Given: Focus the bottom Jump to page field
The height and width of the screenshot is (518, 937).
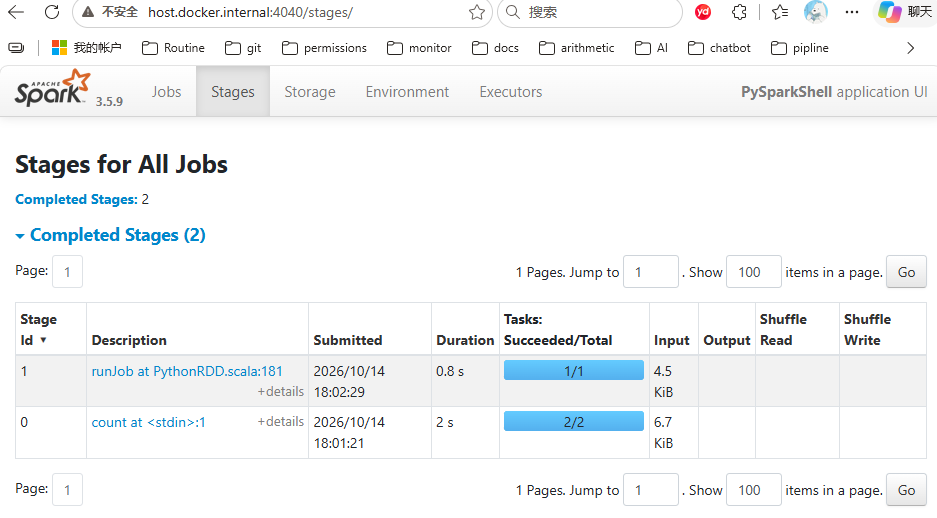Looking at the screenshot, I should pos(651,490).
